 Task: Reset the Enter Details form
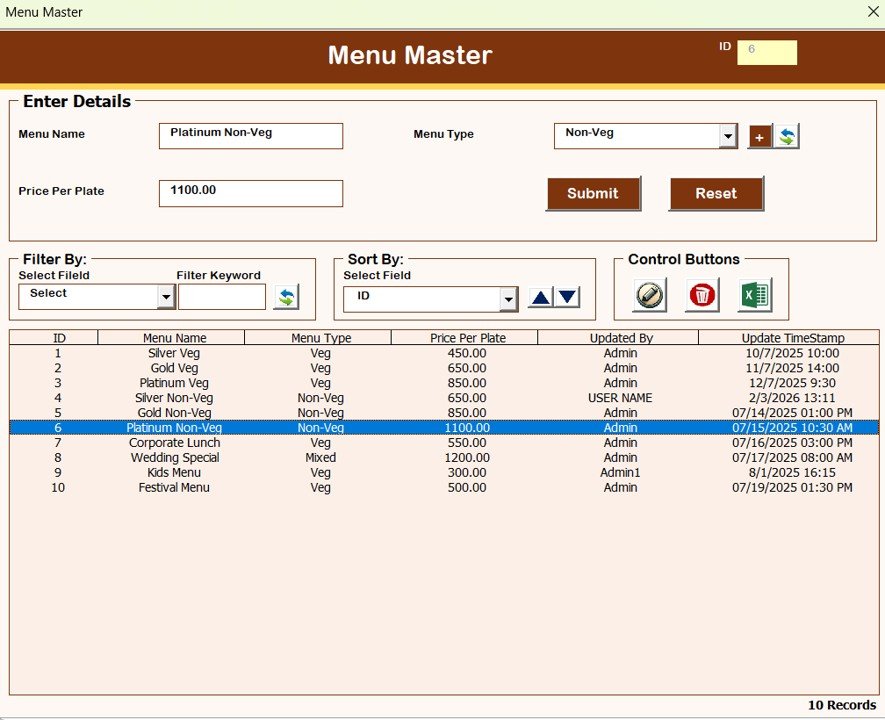tap(716, 193)
